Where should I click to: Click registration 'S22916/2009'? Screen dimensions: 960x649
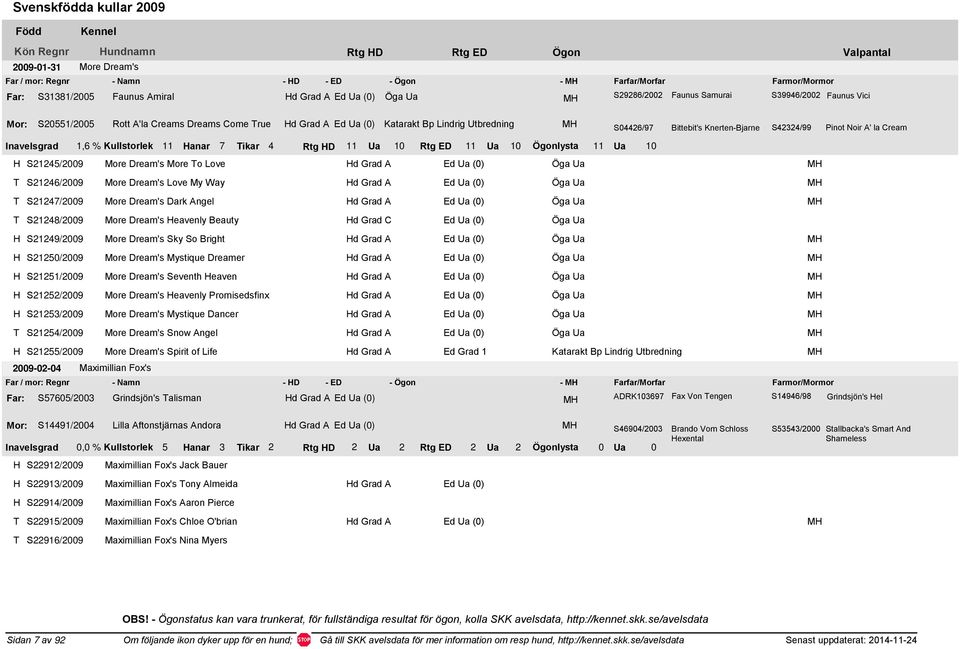click(55, 540)
